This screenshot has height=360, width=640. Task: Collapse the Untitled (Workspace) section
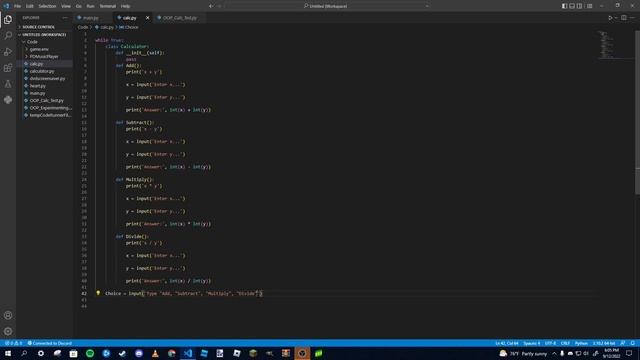(44, 35)
